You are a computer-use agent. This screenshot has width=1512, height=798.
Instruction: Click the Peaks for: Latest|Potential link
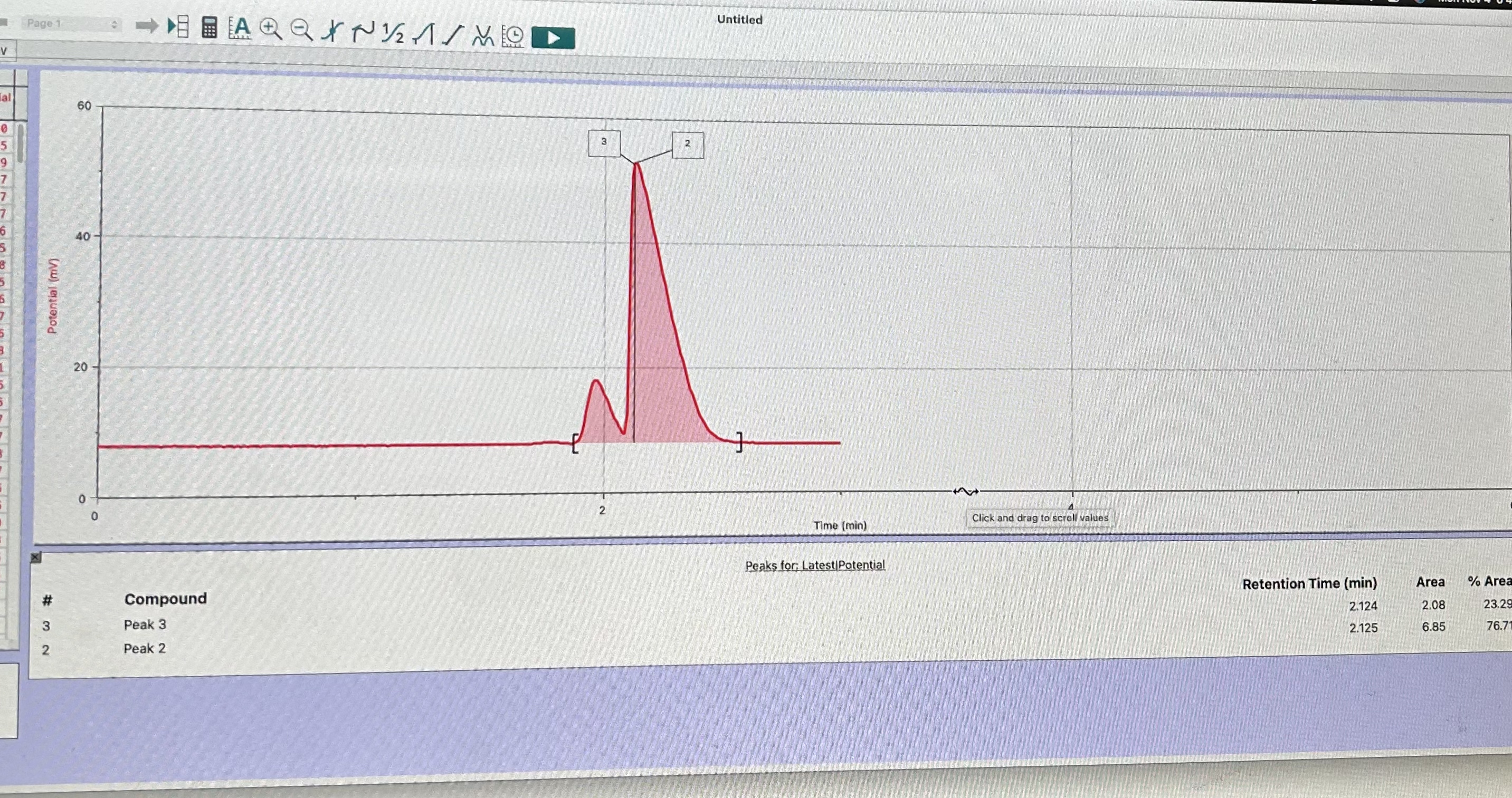(815, 565)
